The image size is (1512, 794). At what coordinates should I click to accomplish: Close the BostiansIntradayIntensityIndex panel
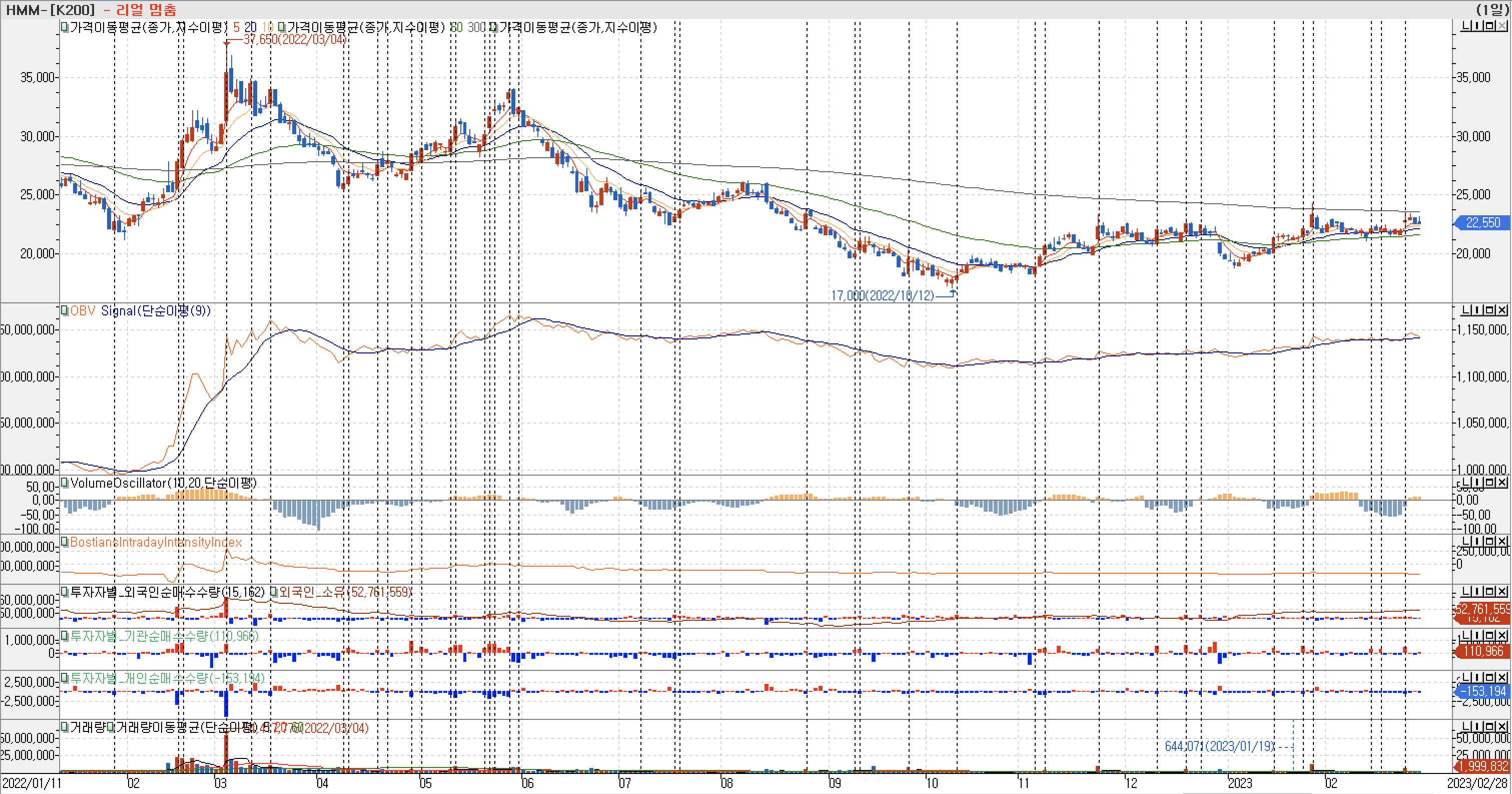coord(1502,541)
